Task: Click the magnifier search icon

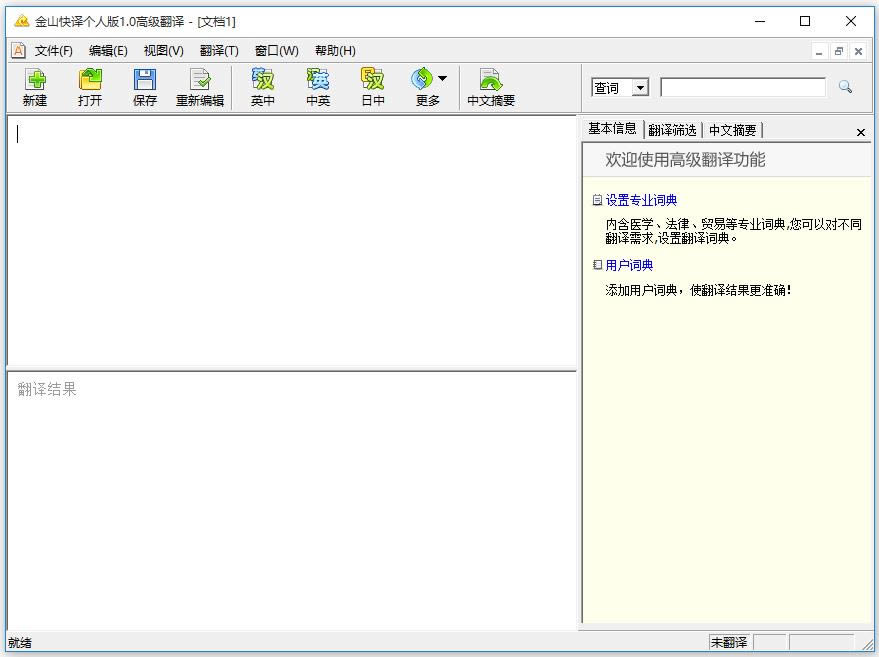Action: (845, 87)
